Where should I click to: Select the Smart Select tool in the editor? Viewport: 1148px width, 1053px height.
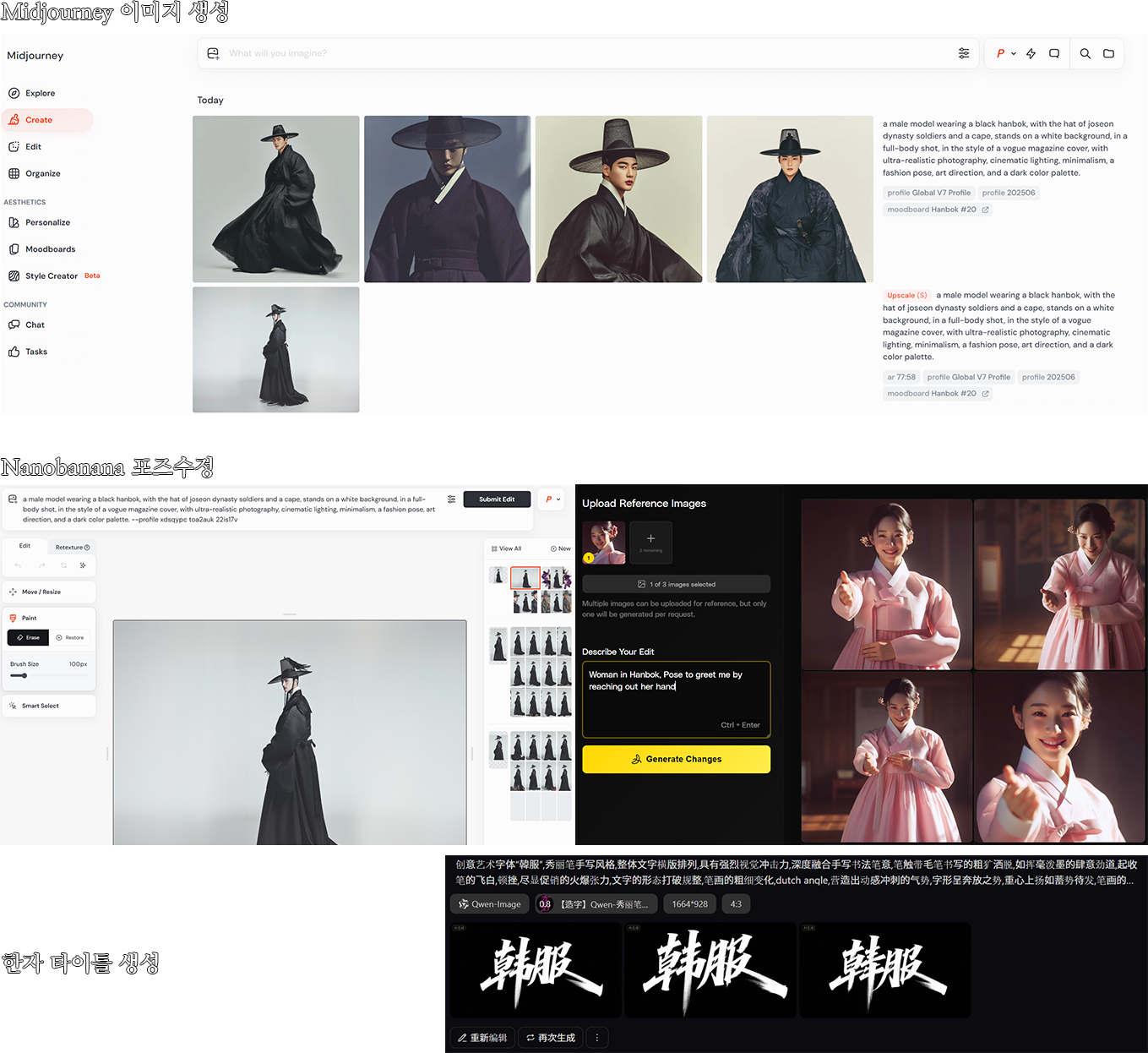[x=40, y=706]
